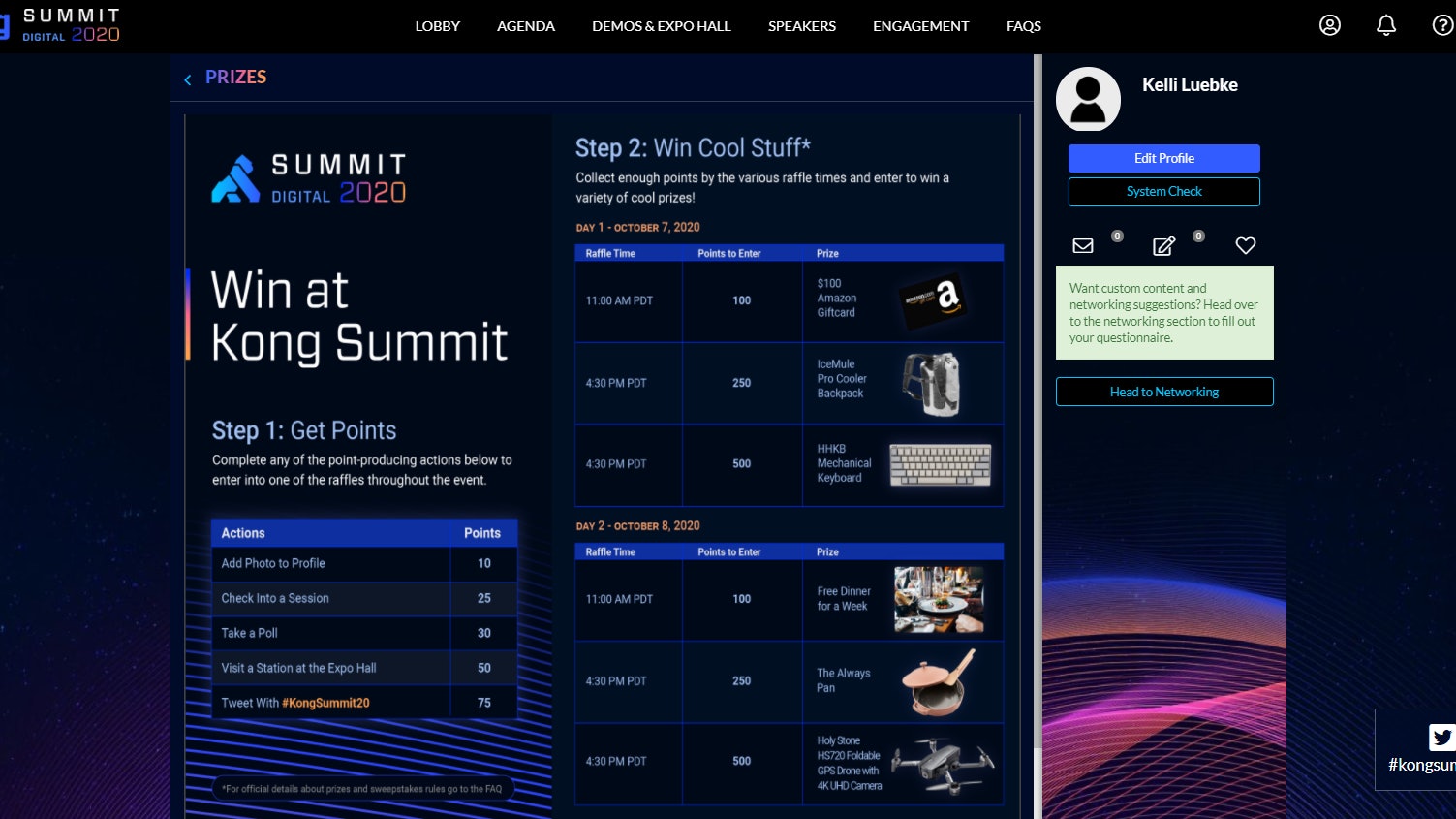Screen dimensions: 1456x819
Task: Click the Edit Profile button
Action: [x=1163, y=158]
